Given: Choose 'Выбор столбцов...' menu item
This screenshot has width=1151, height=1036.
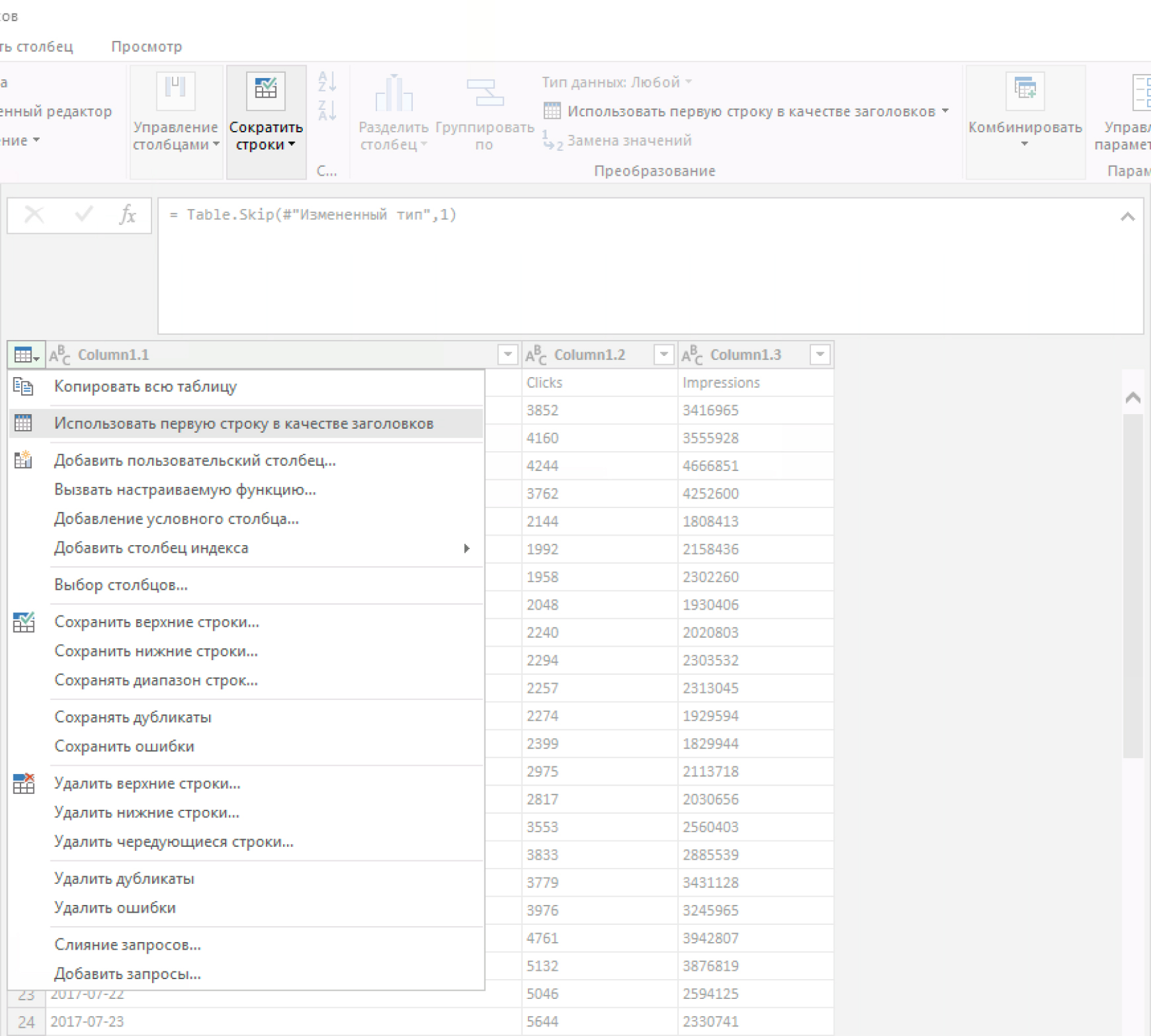Looking at the screenshot, I should click(246, 585).
